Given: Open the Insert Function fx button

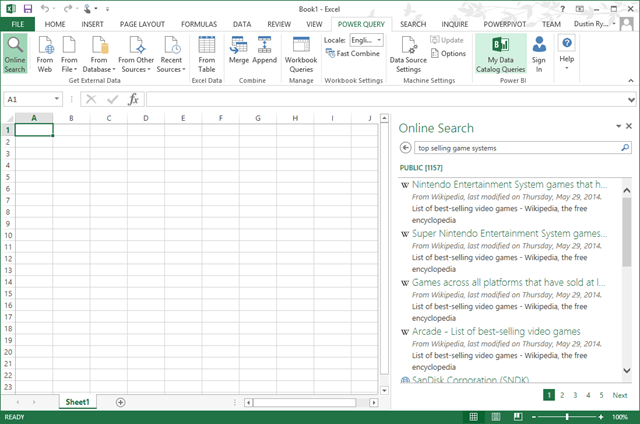Looking at the screenshot, I should click(133, 99).
